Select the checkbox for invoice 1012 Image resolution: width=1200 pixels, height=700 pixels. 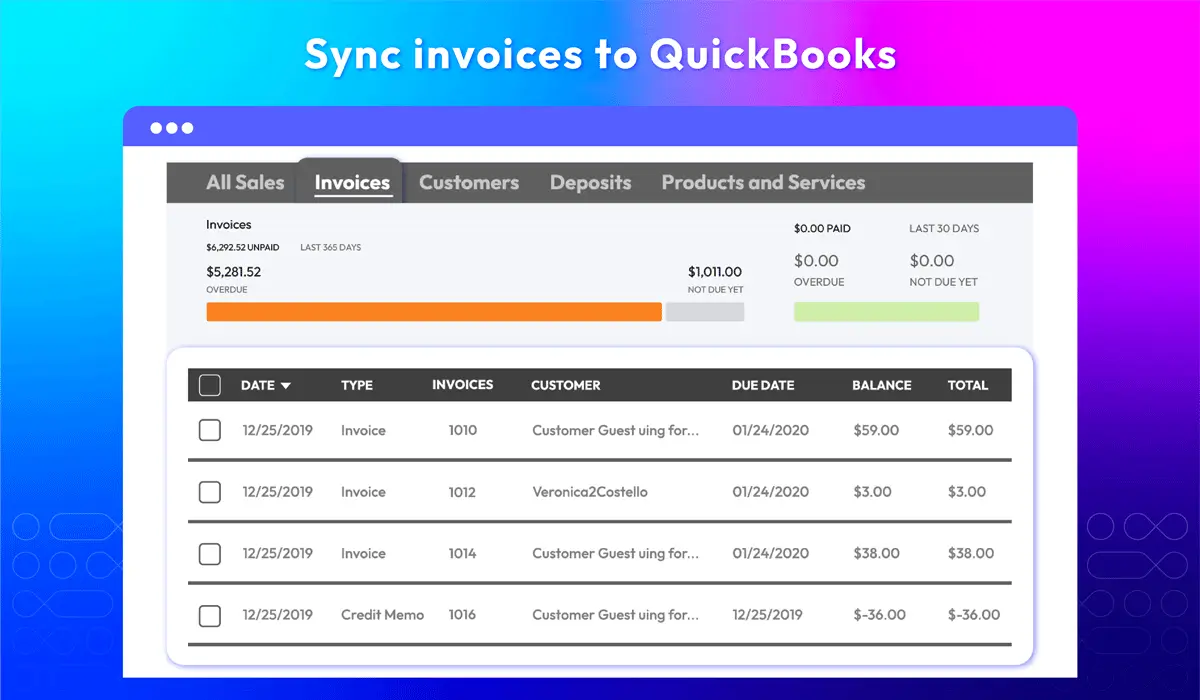click(x=210, y=492)
